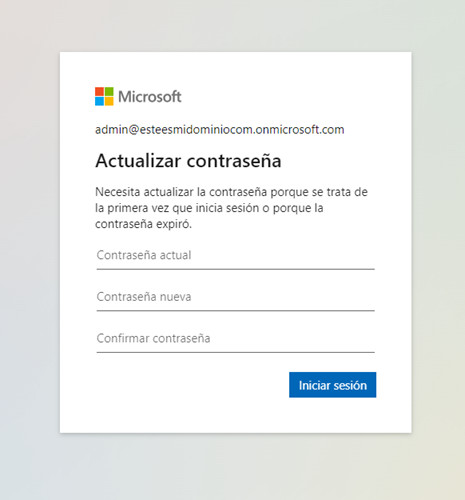Image resolution: width=465 pixels, height=500 pixels.
Task: Focus the Confirmar contraseña field
Action: click(x=236, y=339)
